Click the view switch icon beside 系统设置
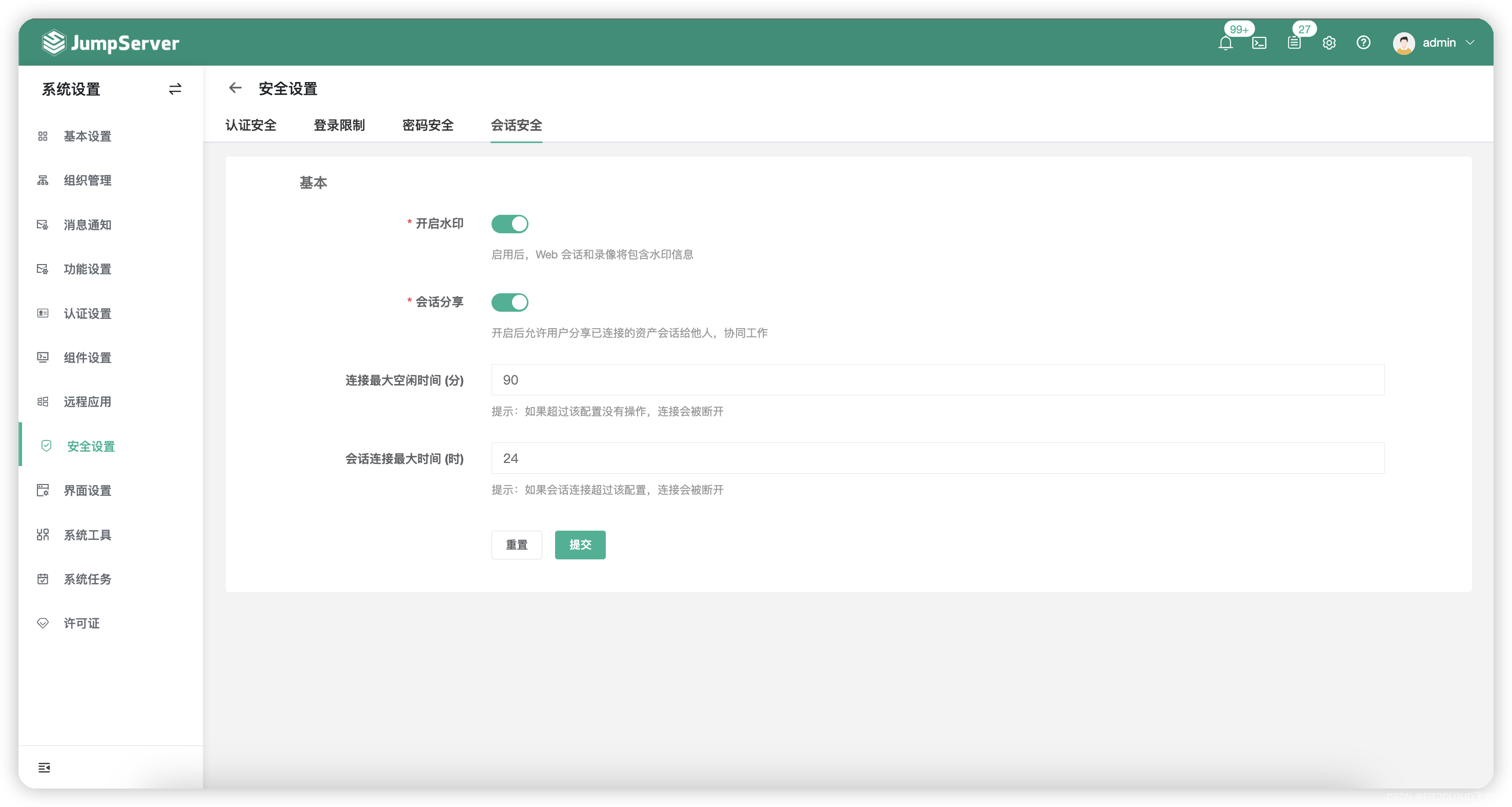 pyautogui.click(x=175, y=89)
